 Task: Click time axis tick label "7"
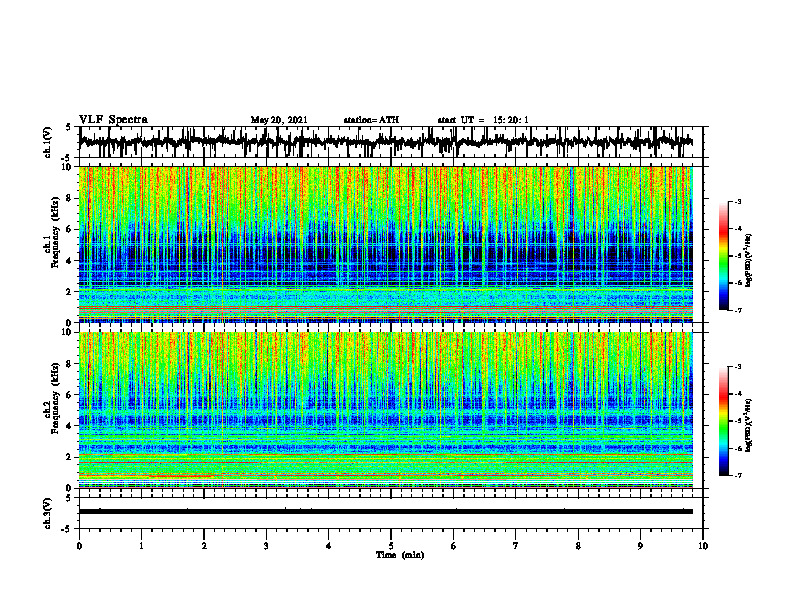(x=516, y=546)
